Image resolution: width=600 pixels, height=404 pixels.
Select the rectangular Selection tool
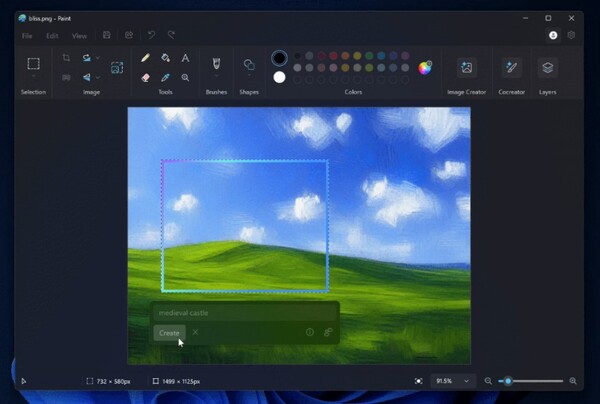pos(33,64)
